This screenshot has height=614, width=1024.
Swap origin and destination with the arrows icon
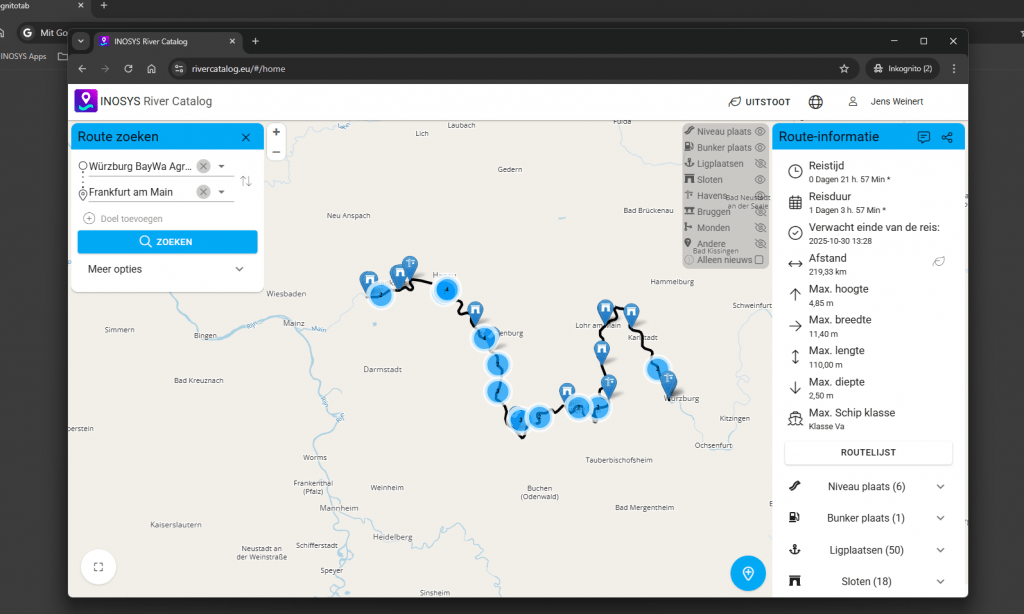(x=246, y=180)
